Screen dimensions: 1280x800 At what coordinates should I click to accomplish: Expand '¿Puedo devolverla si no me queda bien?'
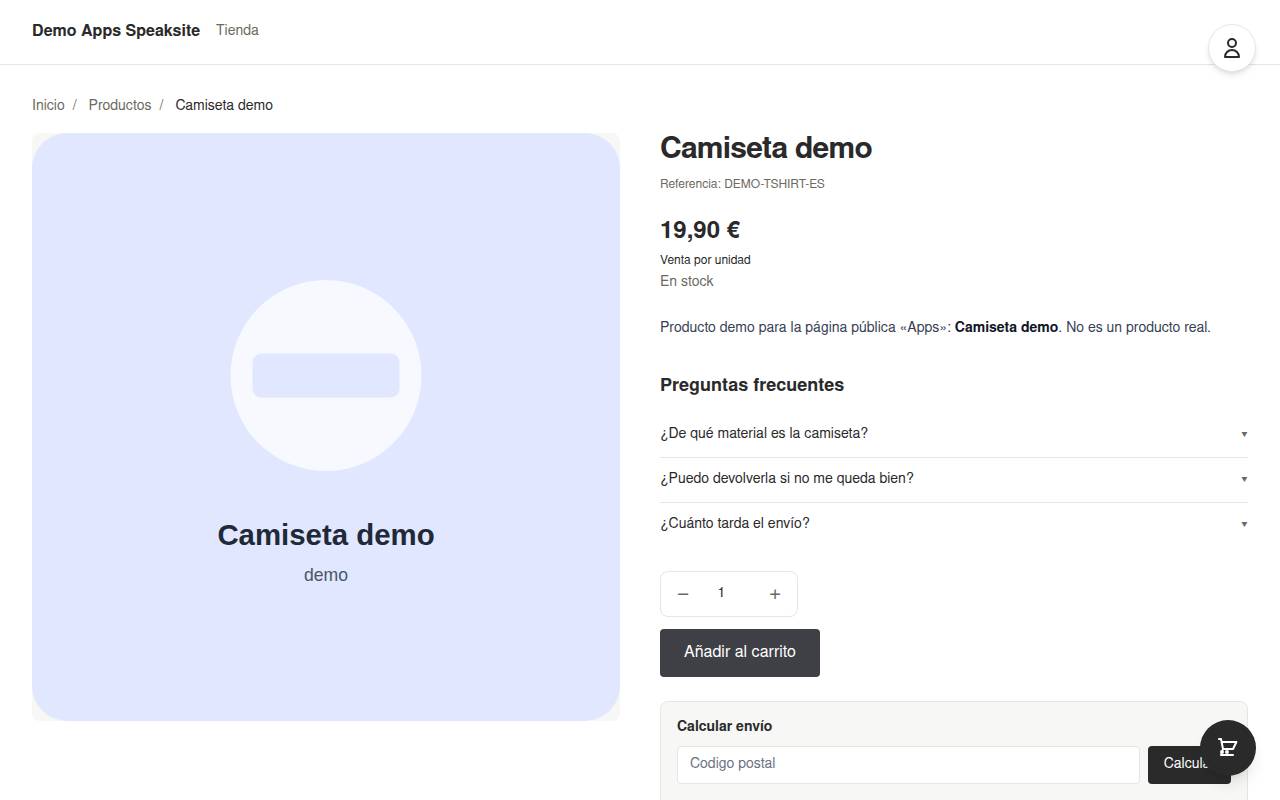954,478
